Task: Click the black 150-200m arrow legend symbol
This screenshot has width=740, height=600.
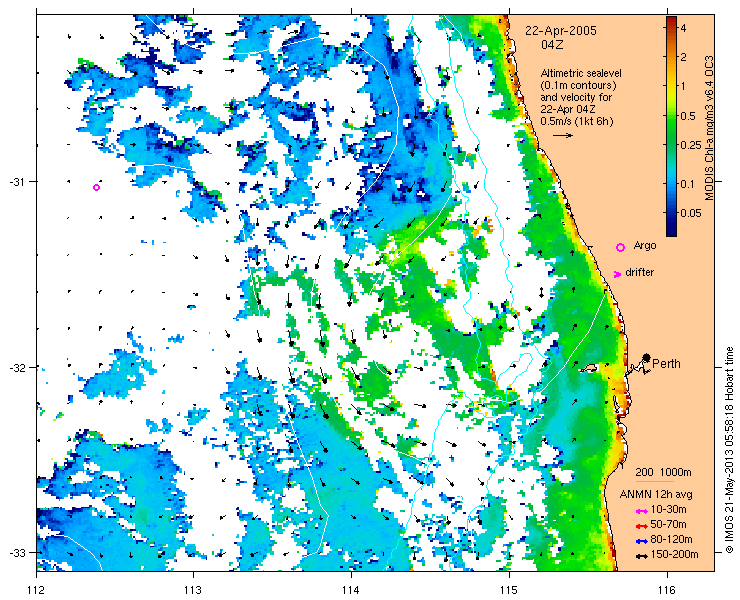Action: [x=641, y=556]
